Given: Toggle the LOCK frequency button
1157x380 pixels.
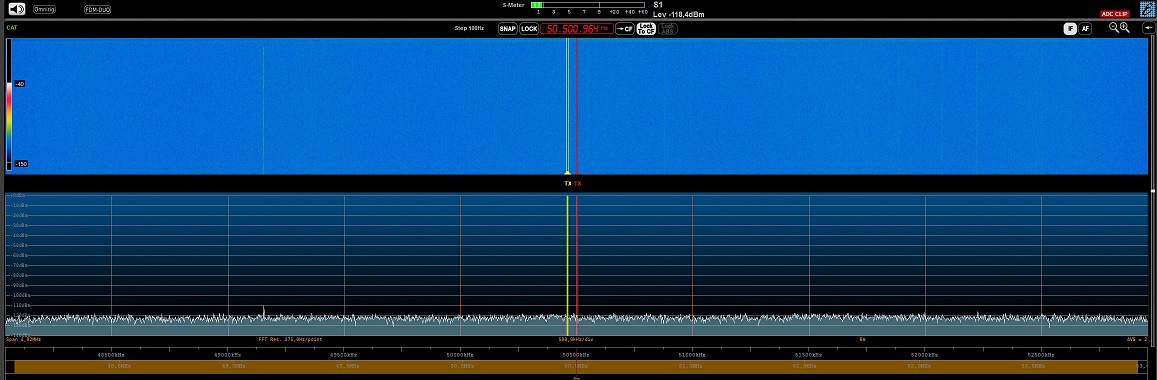Looking at the screenshot, I should 529,29.
